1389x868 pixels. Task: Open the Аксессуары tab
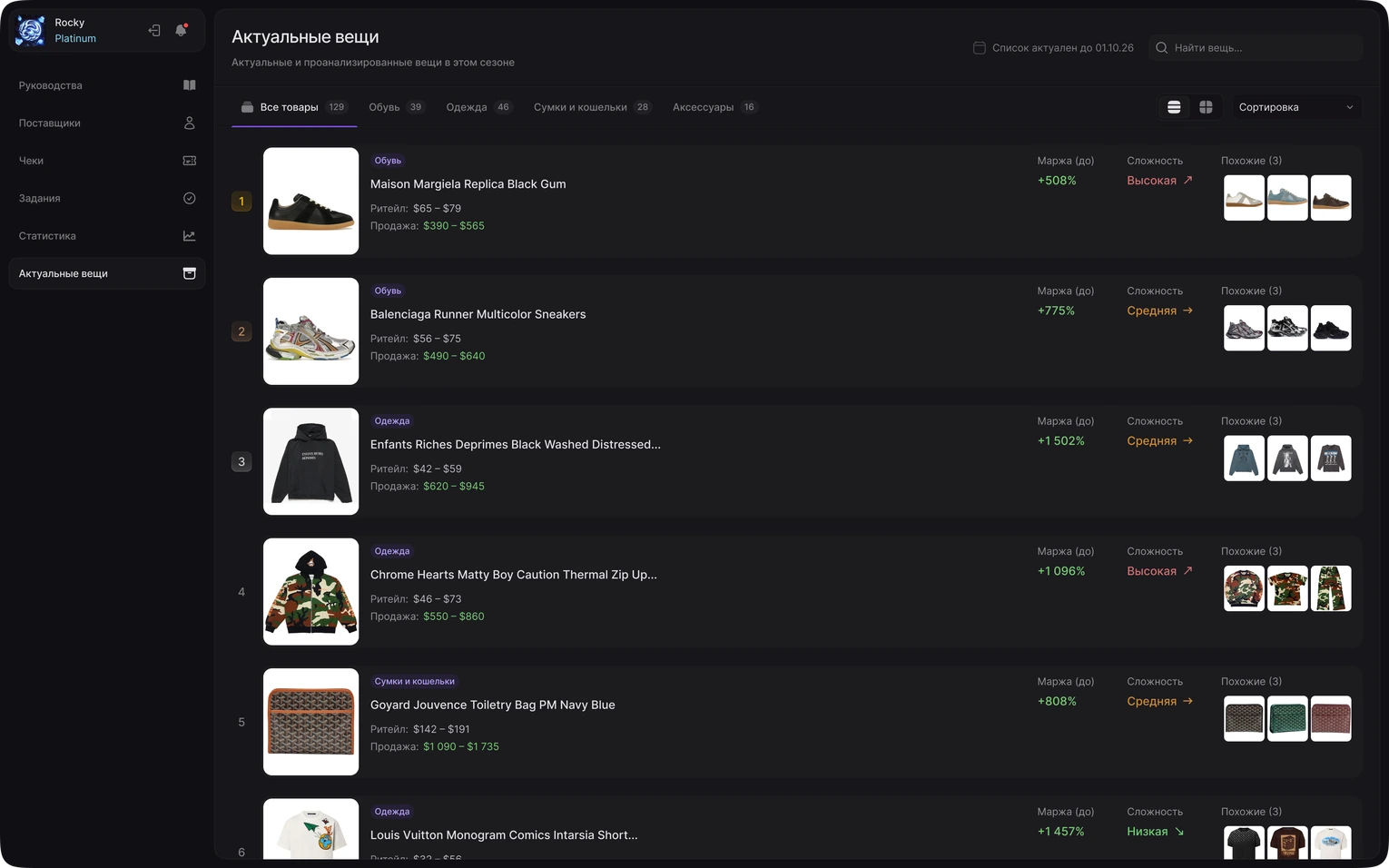coord(714,107)
